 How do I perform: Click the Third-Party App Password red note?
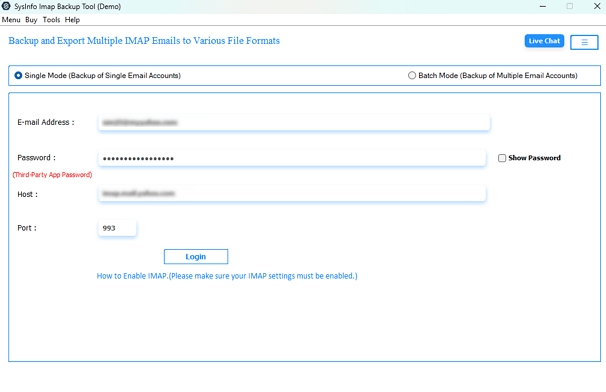(52, 175)
